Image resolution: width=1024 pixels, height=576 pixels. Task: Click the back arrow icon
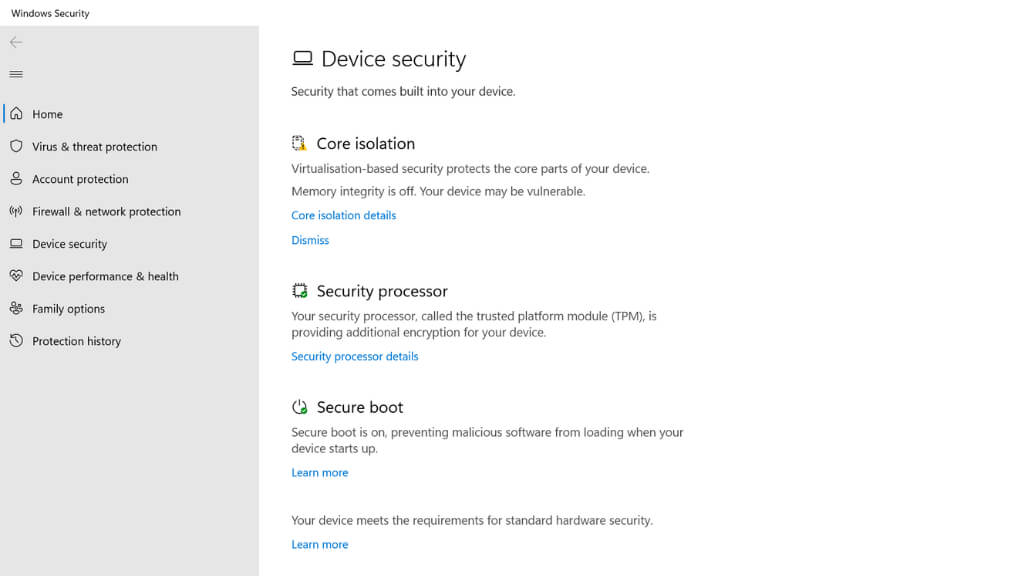[x=16, y=42]
